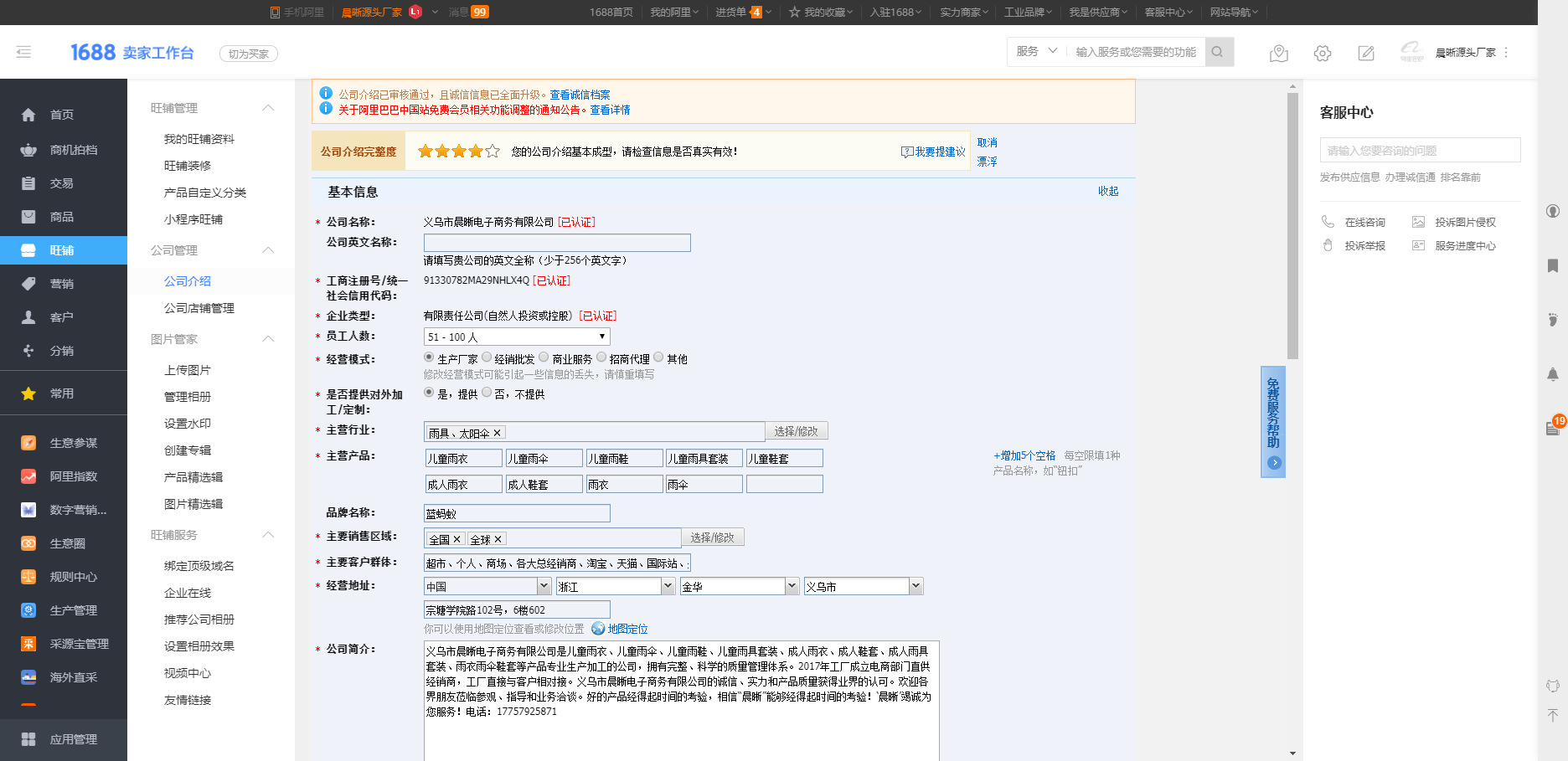Open the 中国 country dropdown
This screenshot has width=1568, height=761.
click(x=487, y=586)
